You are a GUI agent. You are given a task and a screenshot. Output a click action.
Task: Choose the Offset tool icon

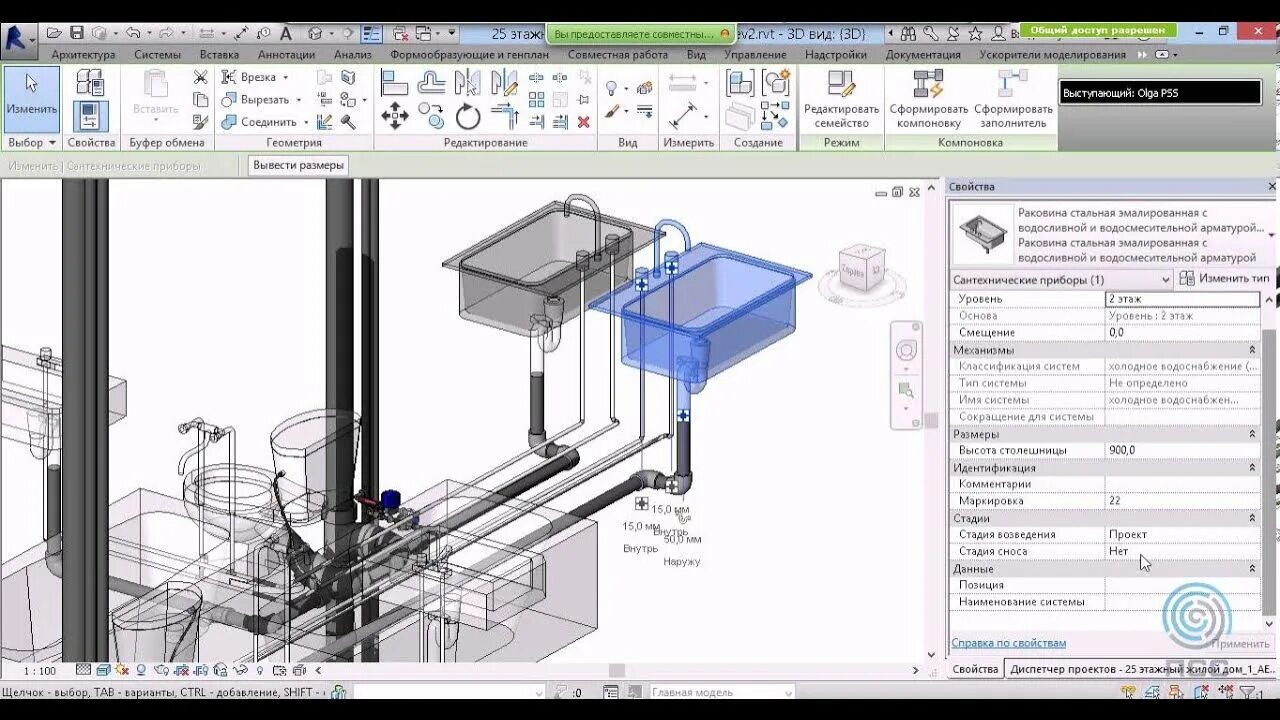(x=431, y=81)
